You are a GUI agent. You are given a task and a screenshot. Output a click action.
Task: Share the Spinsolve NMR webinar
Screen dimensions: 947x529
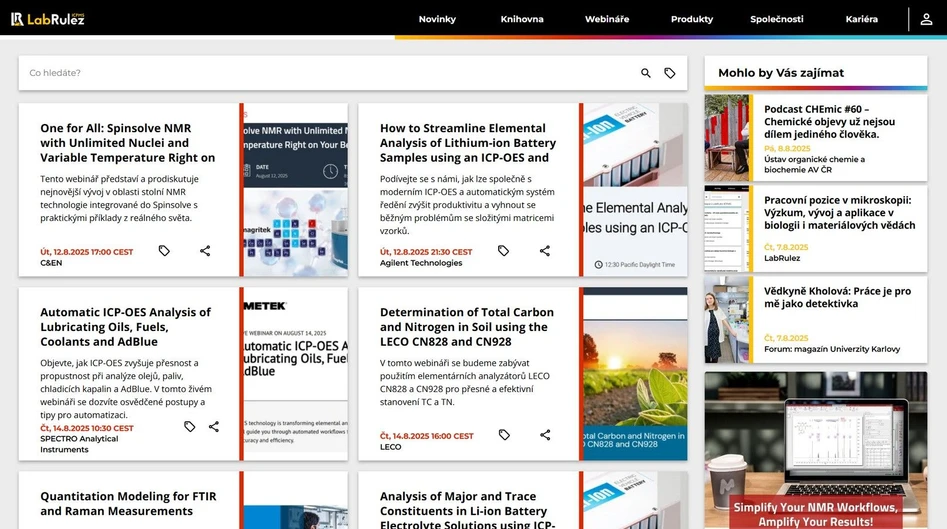(x=205, y=251)
